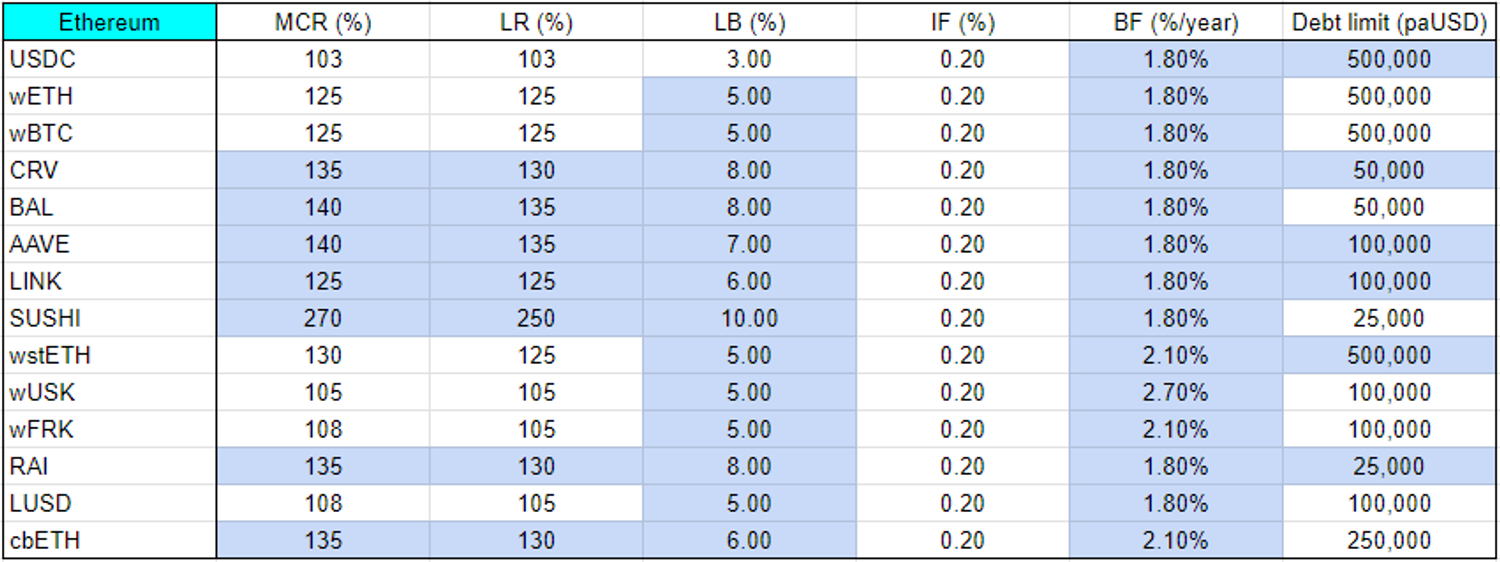Viewport: 1500px width, 562px height.
Task: Select the LUSD row label cell
Action: pos(109,504)
